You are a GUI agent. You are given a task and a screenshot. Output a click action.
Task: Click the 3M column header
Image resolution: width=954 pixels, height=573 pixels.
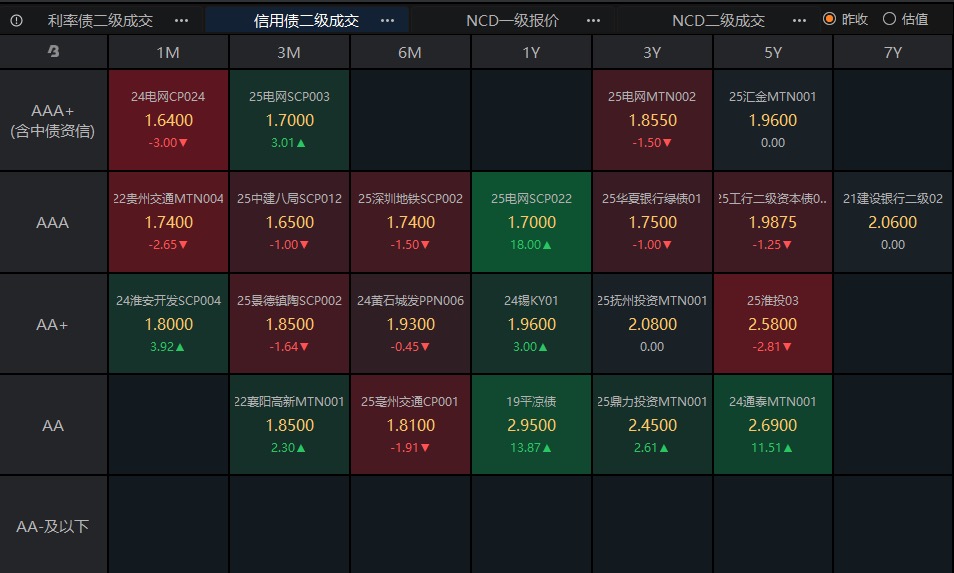coord(290,52)
